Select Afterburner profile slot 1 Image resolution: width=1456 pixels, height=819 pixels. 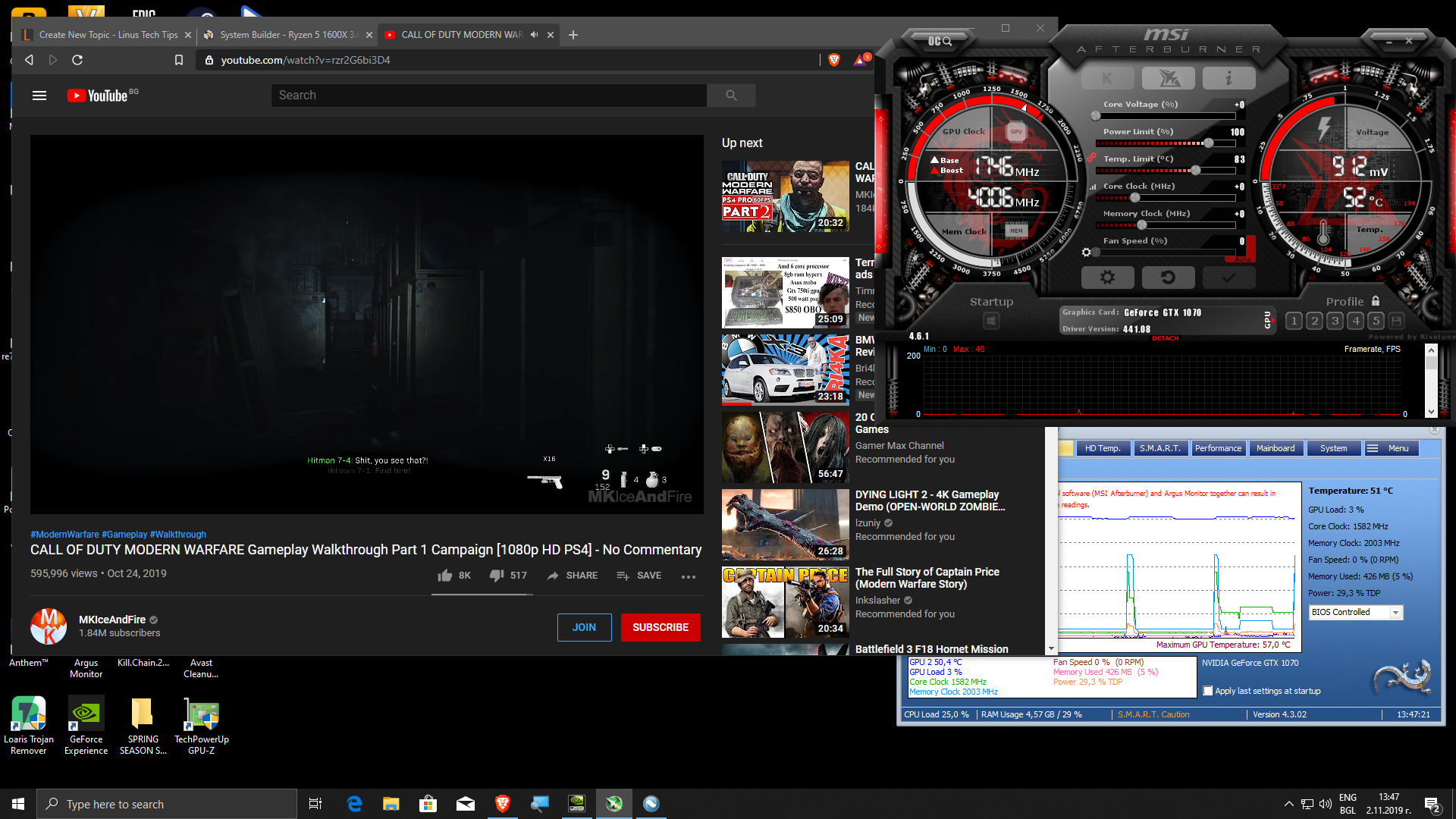click(1294, 321)
